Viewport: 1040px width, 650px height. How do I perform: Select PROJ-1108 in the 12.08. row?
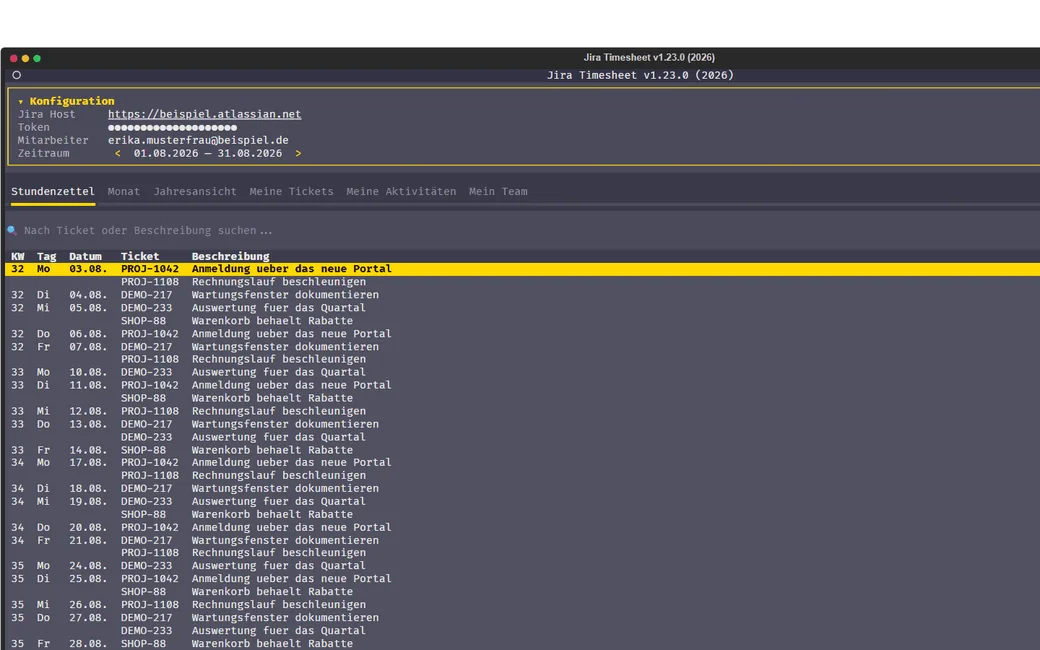point(150,411)
